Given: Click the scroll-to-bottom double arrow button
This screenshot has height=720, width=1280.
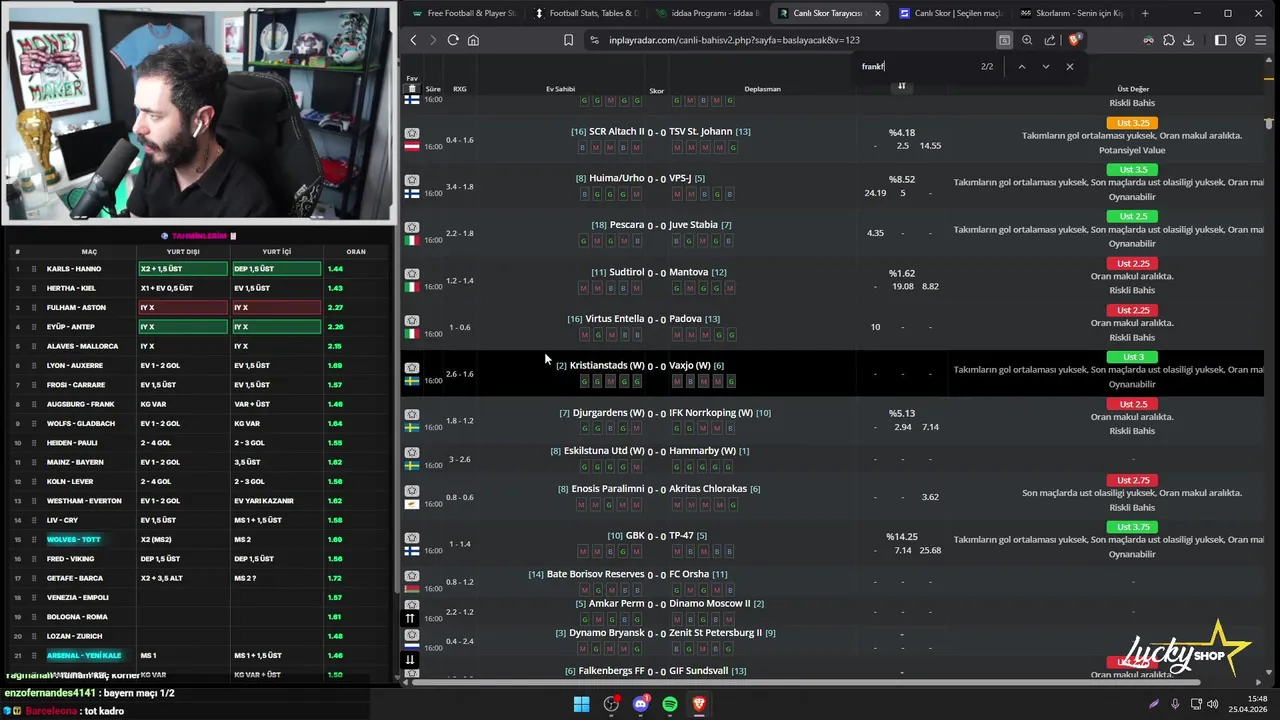Looking at the screenshot, I should click(410, 659).
